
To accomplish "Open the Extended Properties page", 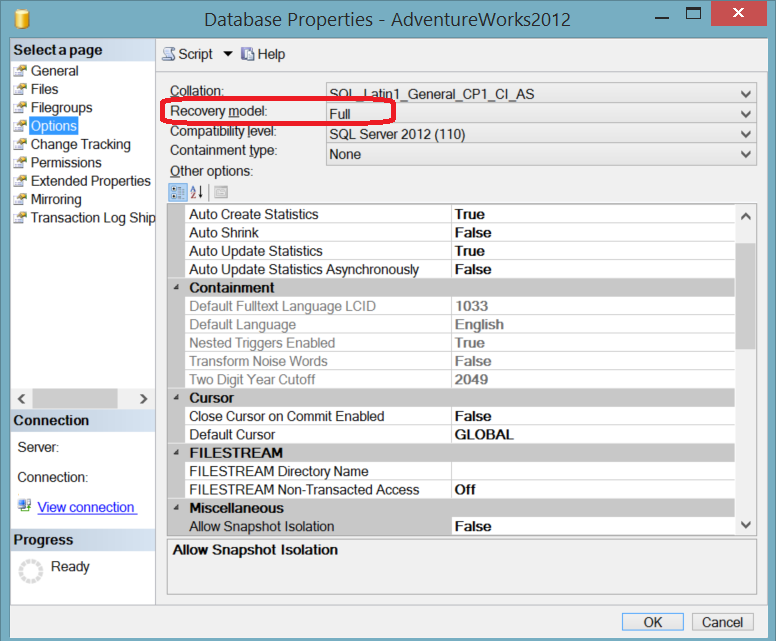I will tap(91, 181).
